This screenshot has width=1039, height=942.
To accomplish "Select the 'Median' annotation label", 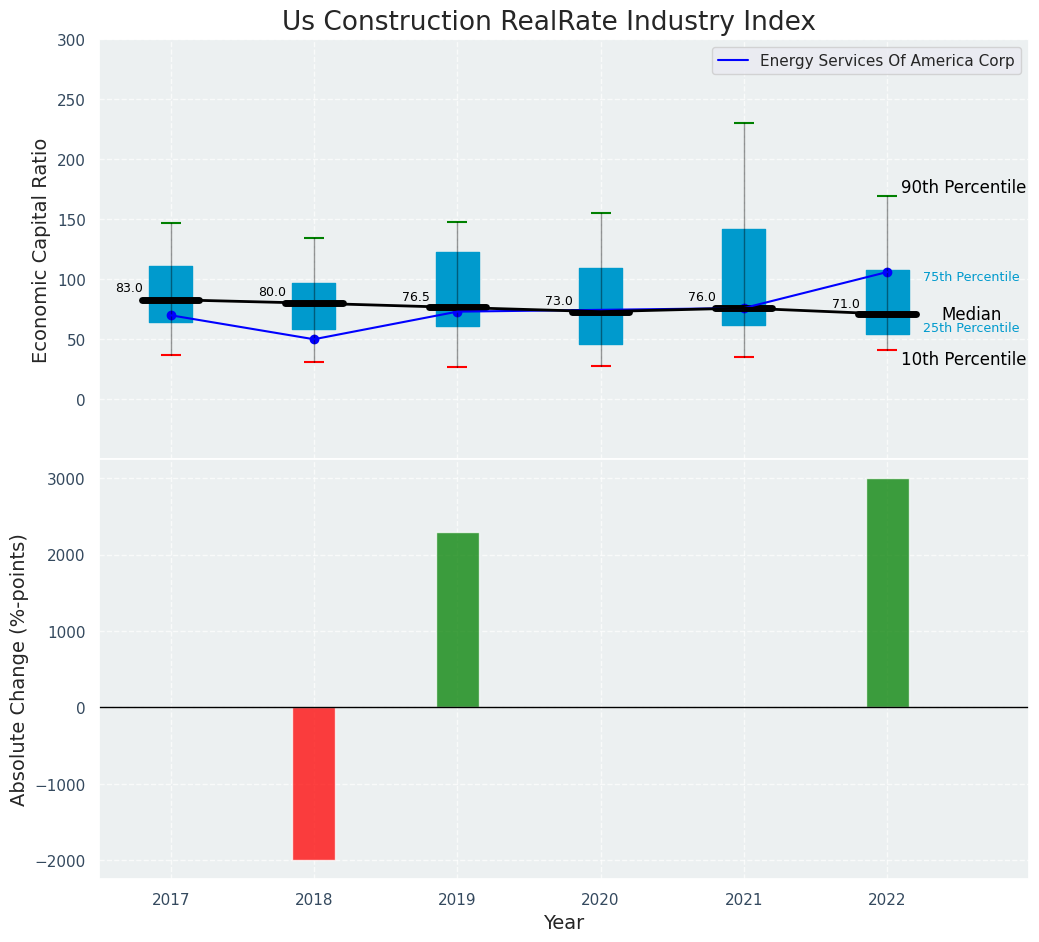I will pos(970,314).
